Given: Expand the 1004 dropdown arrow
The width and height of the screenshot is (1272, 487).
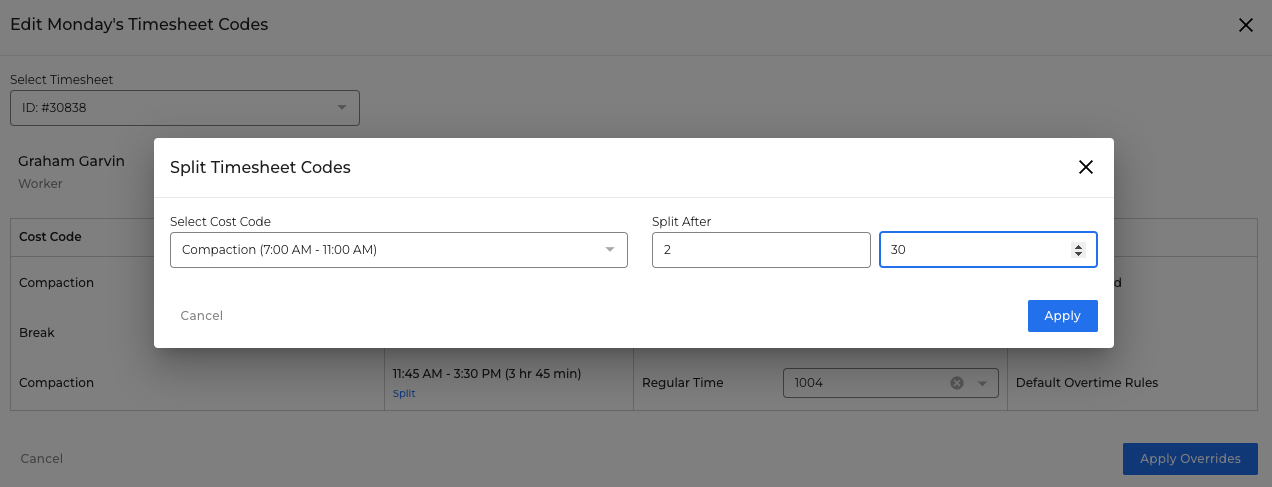Looking at the screenshot, I should point(982,383).
